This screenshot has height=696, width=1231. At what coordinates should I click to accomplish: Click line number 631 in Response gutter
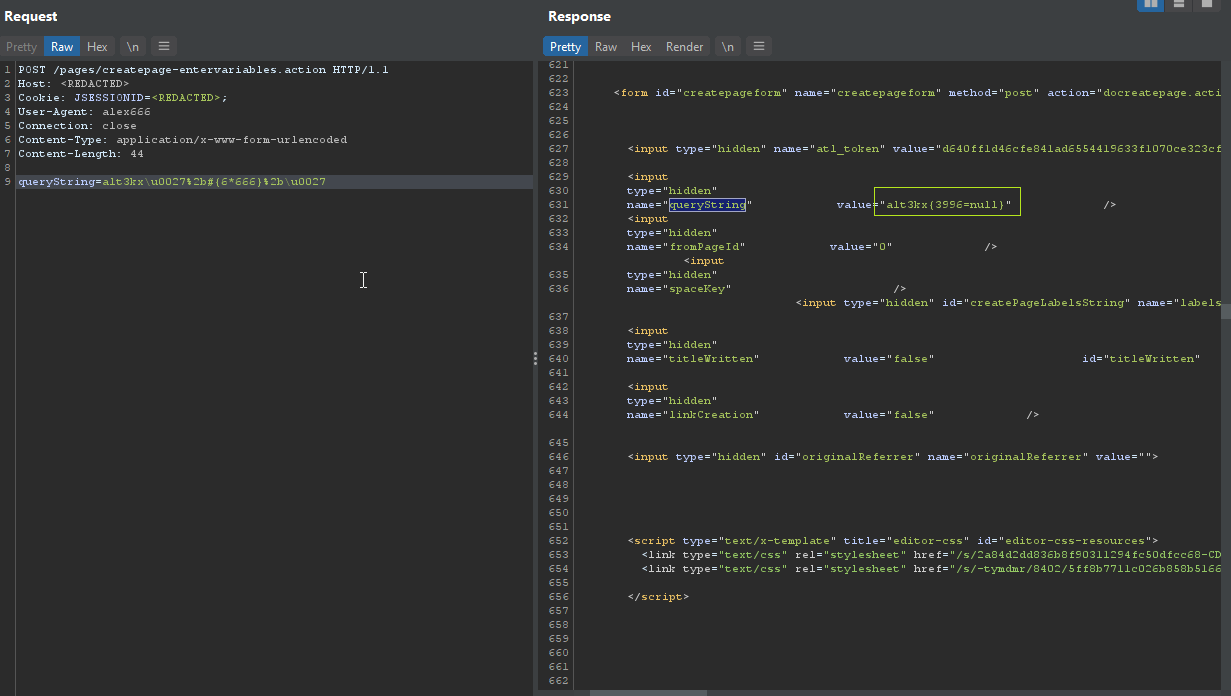558,205
